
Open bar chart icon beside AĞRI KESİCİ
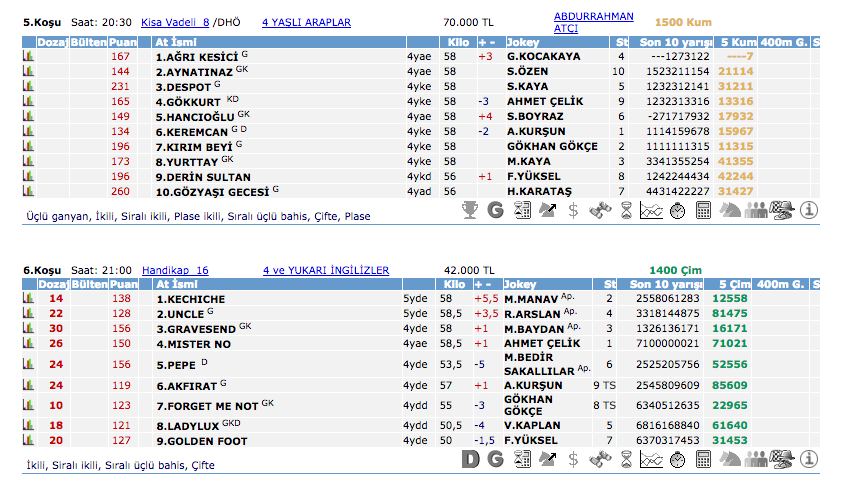click(28, 57)
